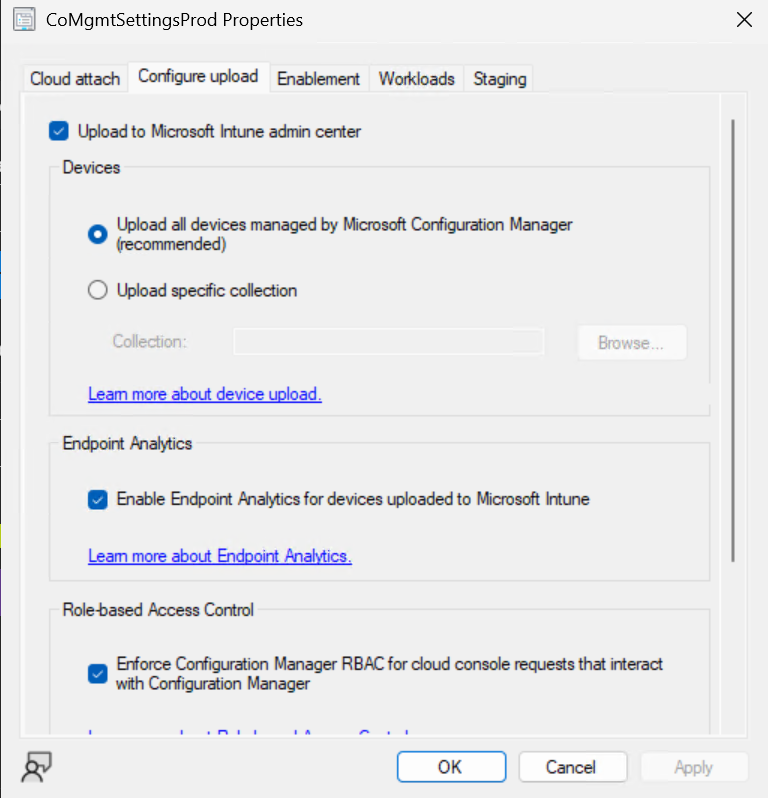
Task: Go to the Workloads tab
Action: click(416, 78)
